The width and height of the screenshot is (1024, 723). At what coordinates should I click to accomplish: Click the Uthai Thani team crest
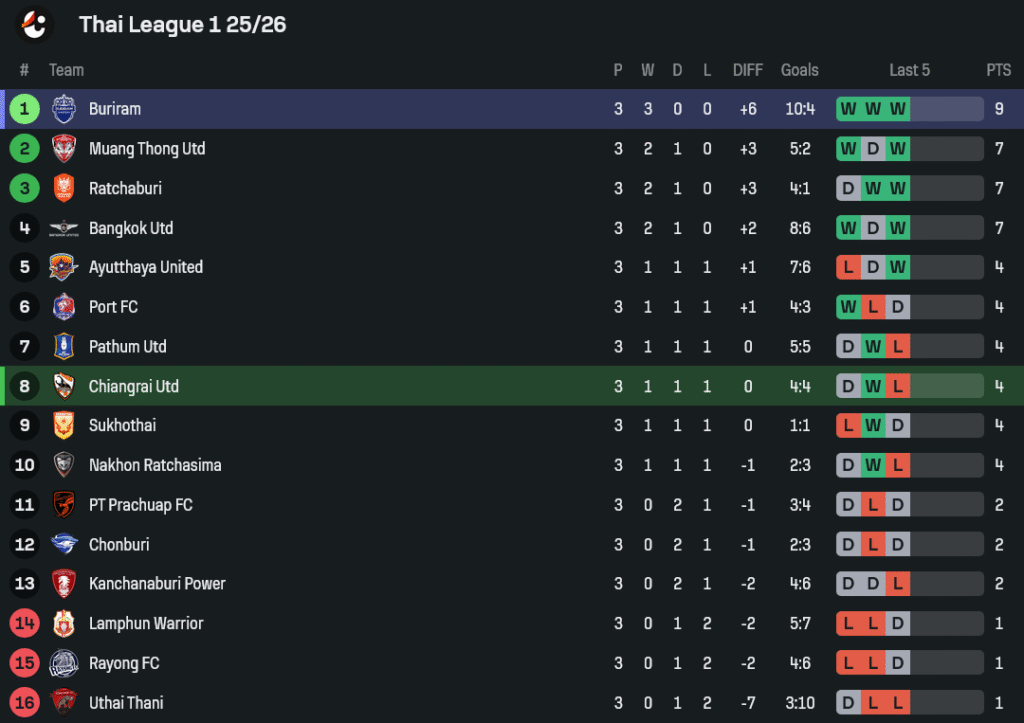64,703
